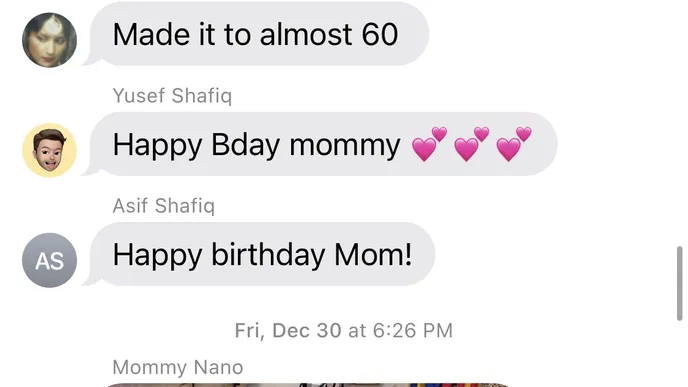688x387 pixels.
Task: Click the word "birthday" in Asif's message
Action: click(x=269, y=255)
